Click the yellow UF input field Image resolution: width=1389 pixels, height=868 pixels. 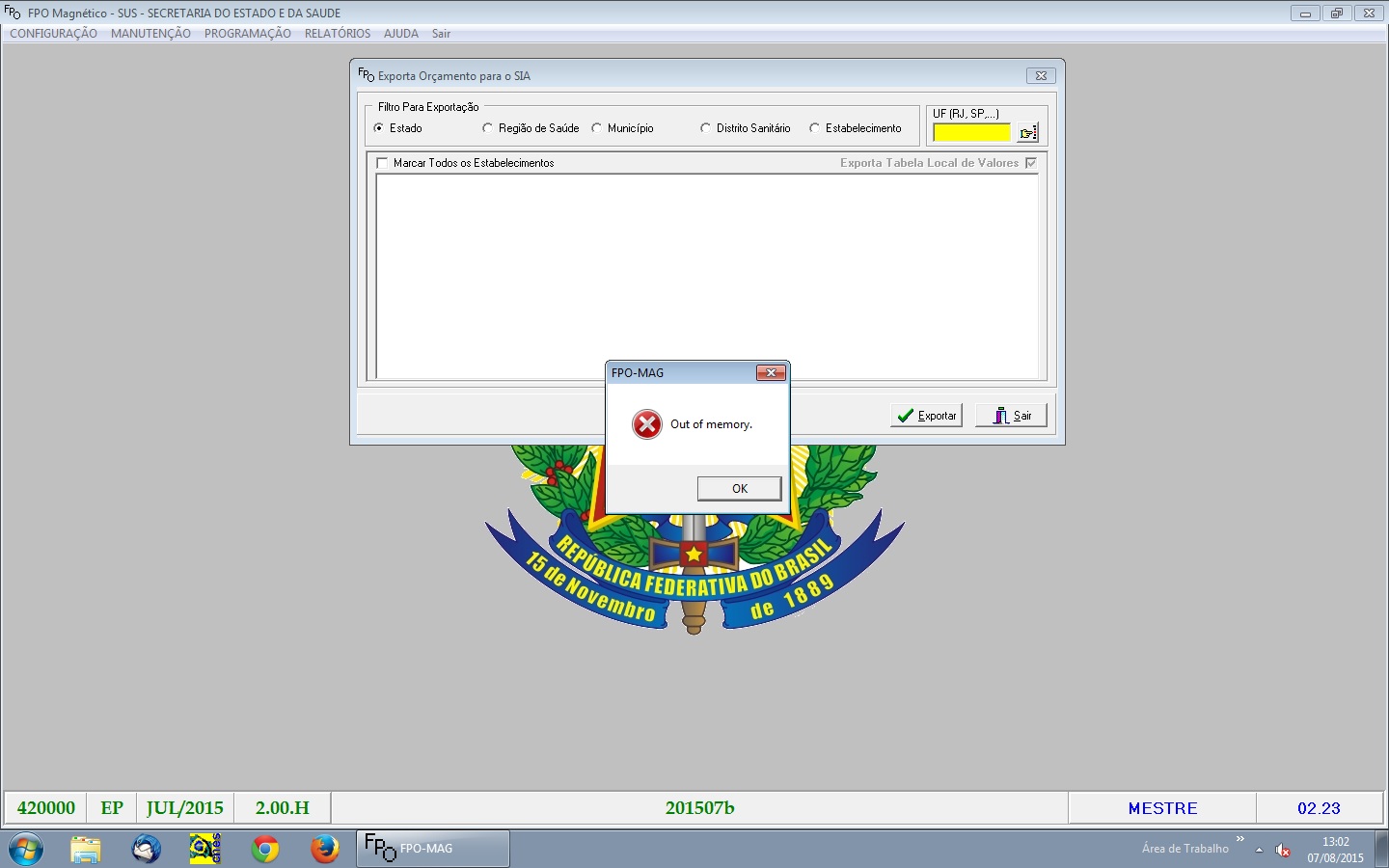(971, 132)
